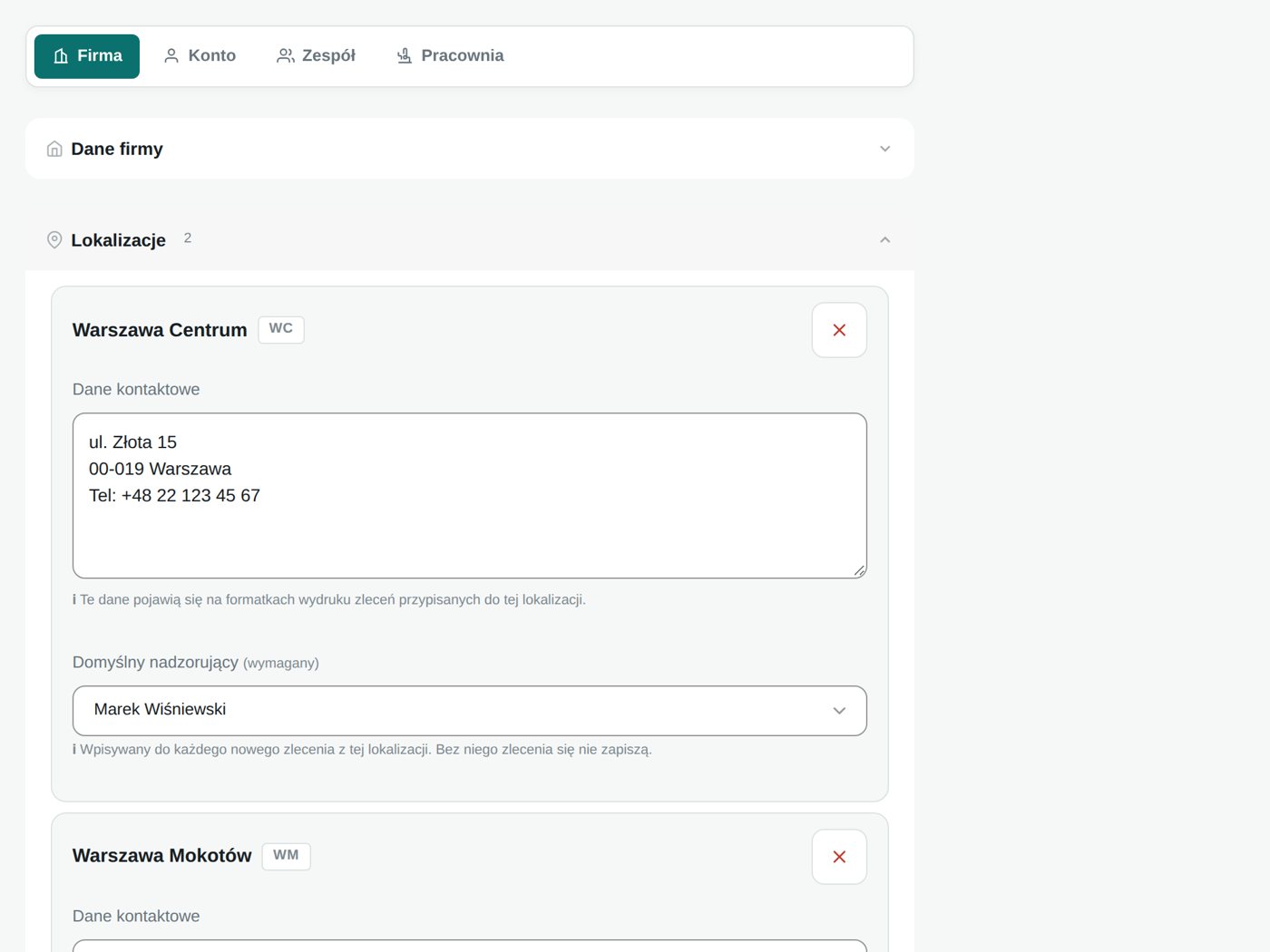Edit Warszawa Centrum contact details textarea
This screenshot has height=952, width=1270.
(x=470, y=496)
